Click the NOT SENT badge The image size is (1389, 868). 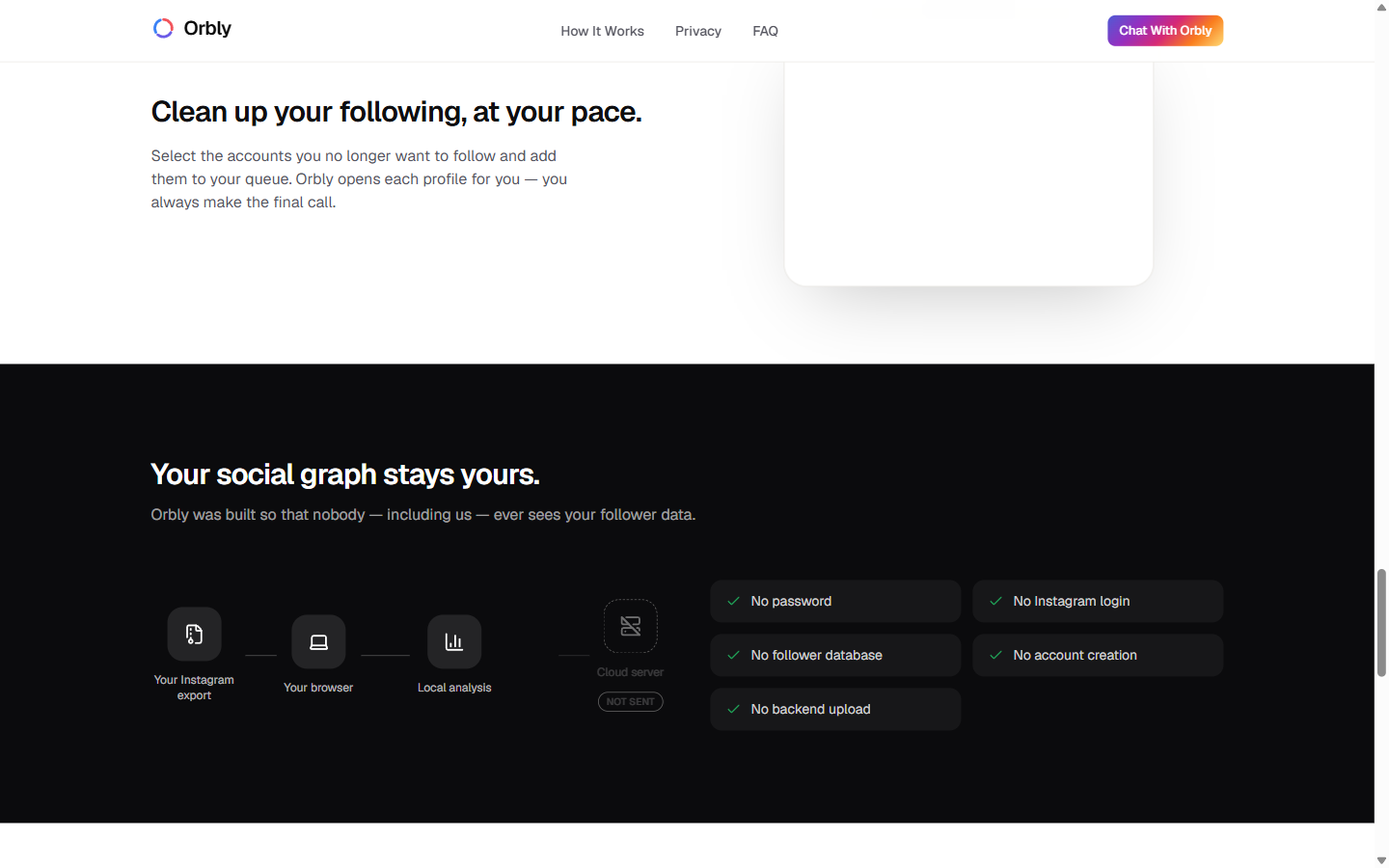tap(631, 702)
